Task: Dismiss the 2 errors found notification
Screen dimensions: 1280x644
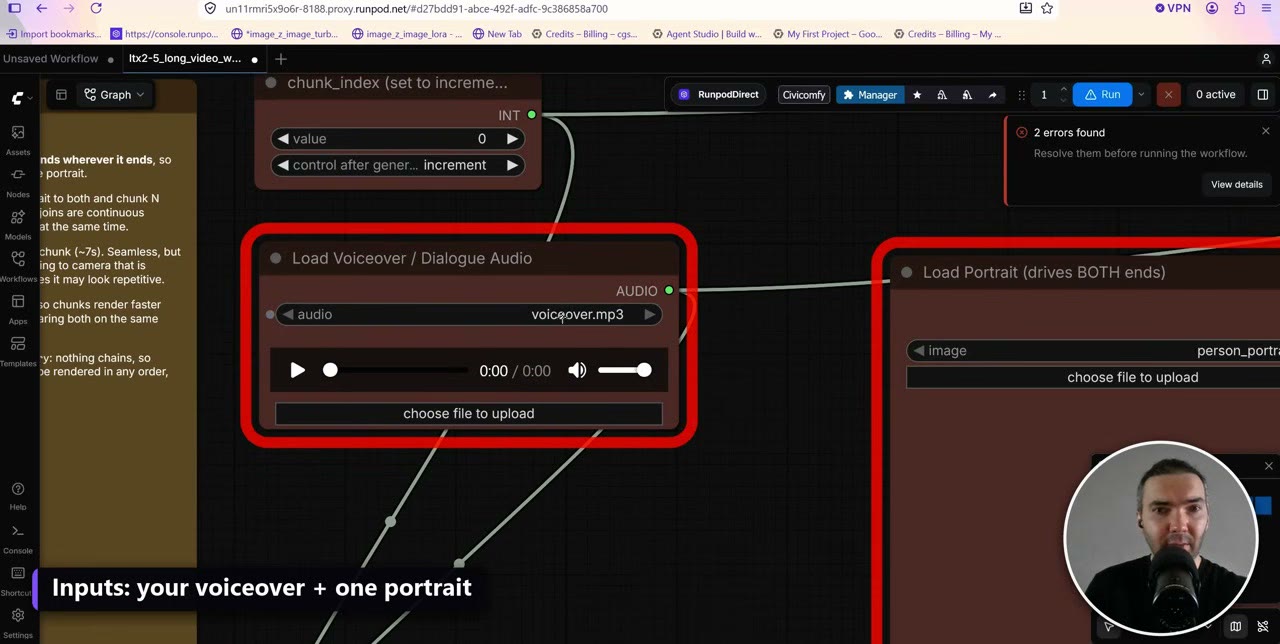Action: (1266, 132)
